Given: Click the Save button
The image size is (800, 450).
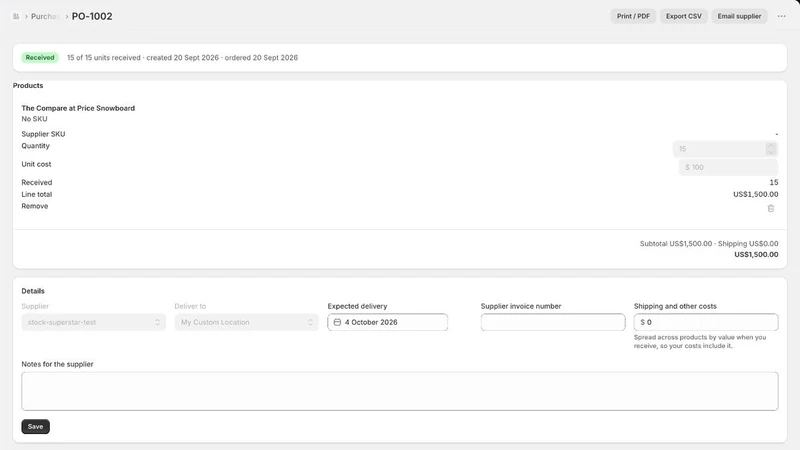Looking at the screenshot, I should tap(35, 427).
